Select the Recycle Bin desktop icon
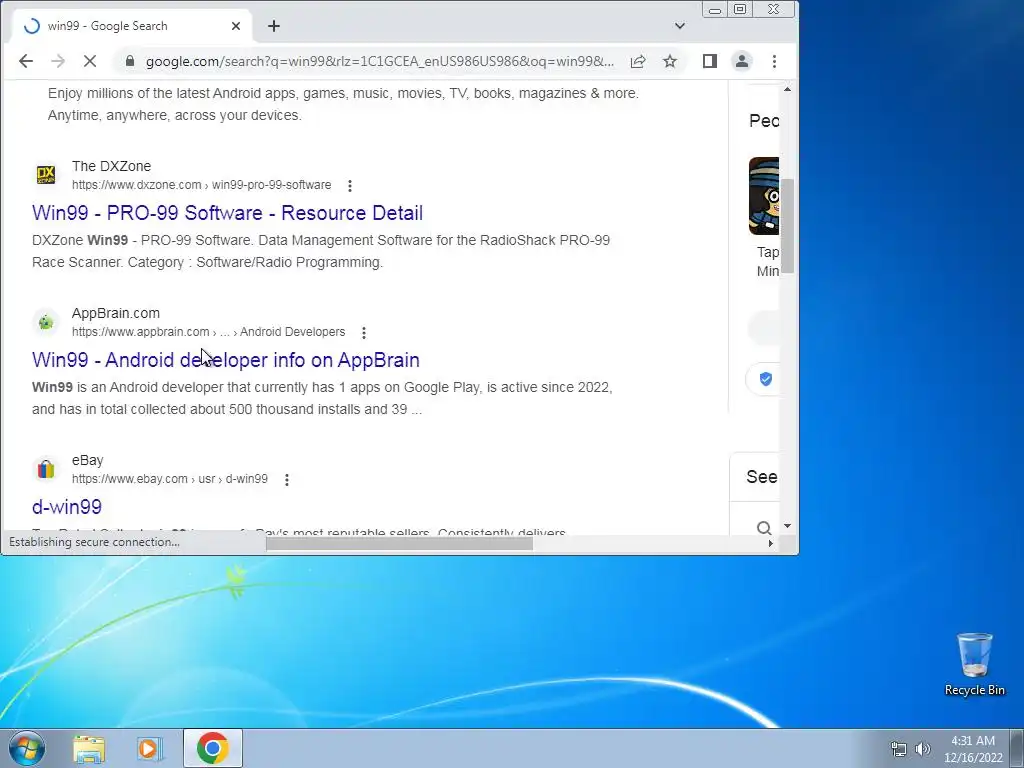 coord(974,664)
